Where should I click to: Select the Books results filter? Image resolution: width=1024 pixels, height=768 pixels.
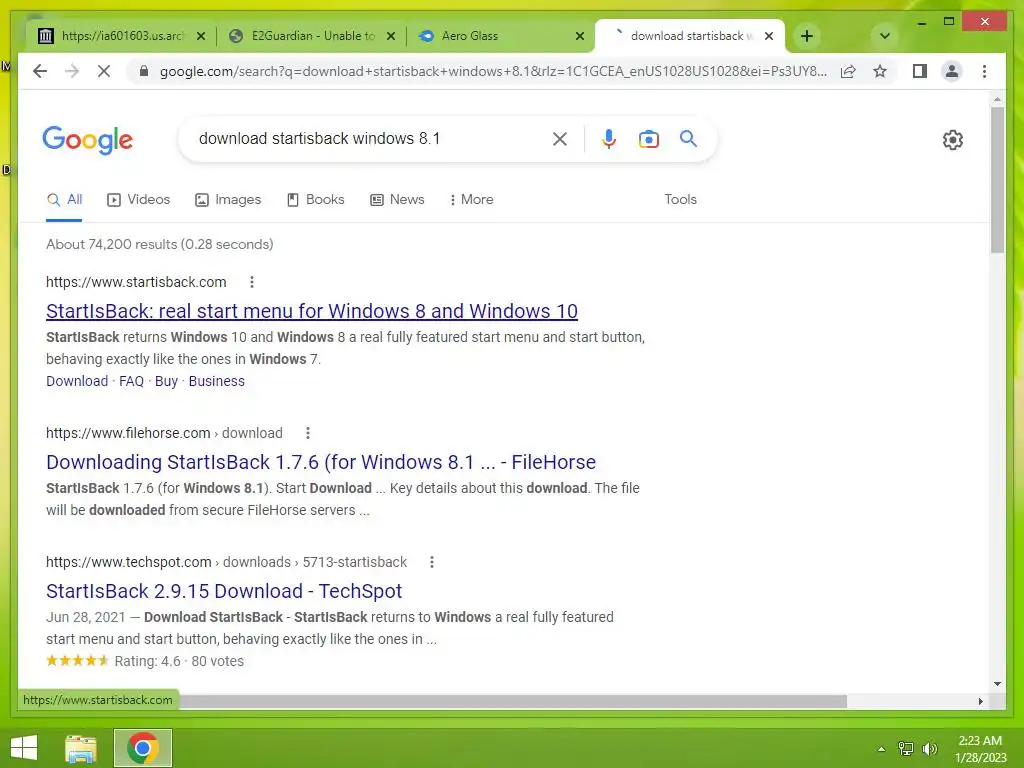pyautogui.click(x=315, y=200)
